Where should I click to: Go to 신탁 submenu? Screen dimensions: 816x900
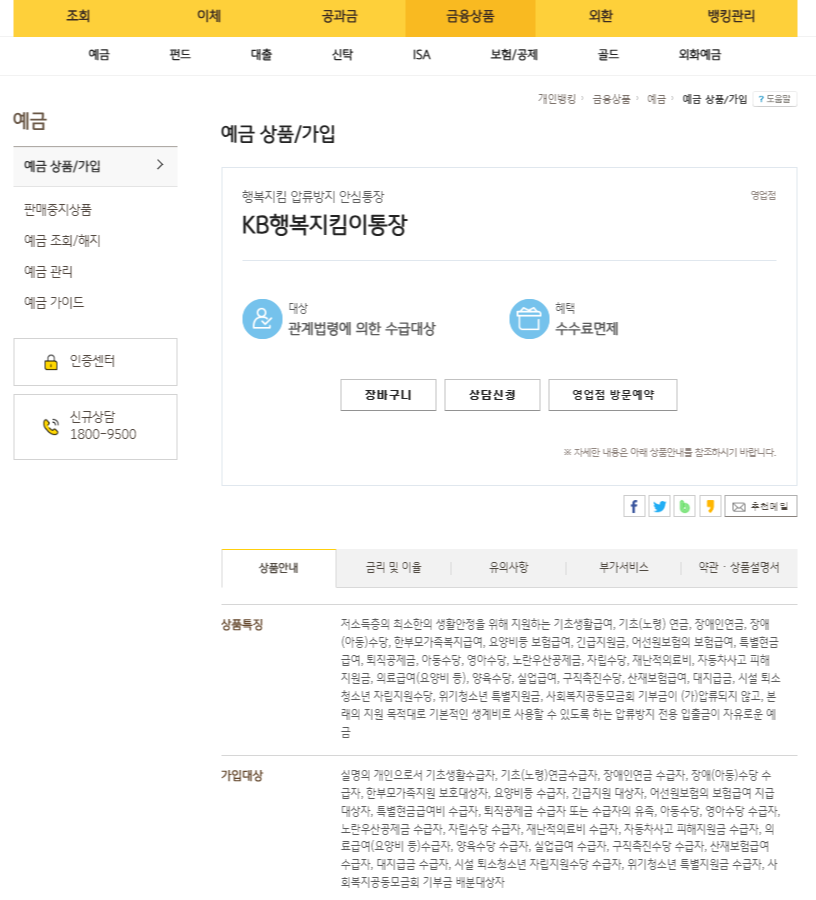[342, 55]
